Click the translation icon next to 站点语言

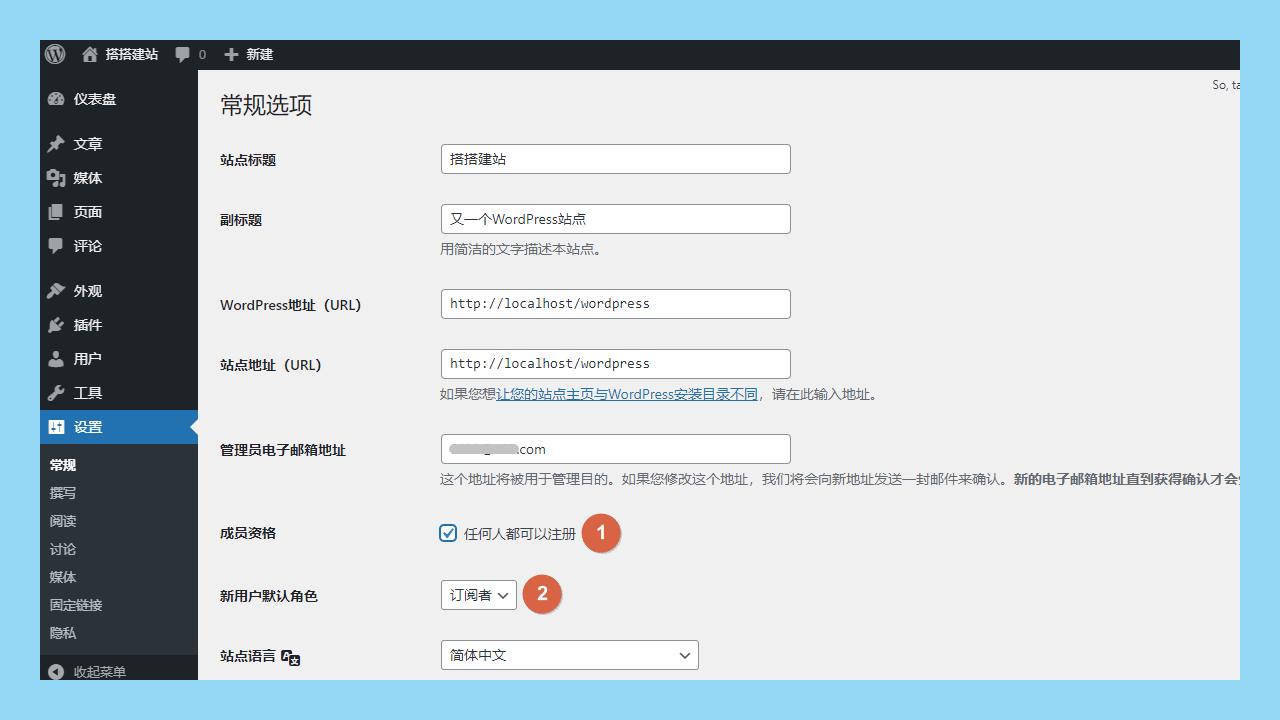(290, 657)
